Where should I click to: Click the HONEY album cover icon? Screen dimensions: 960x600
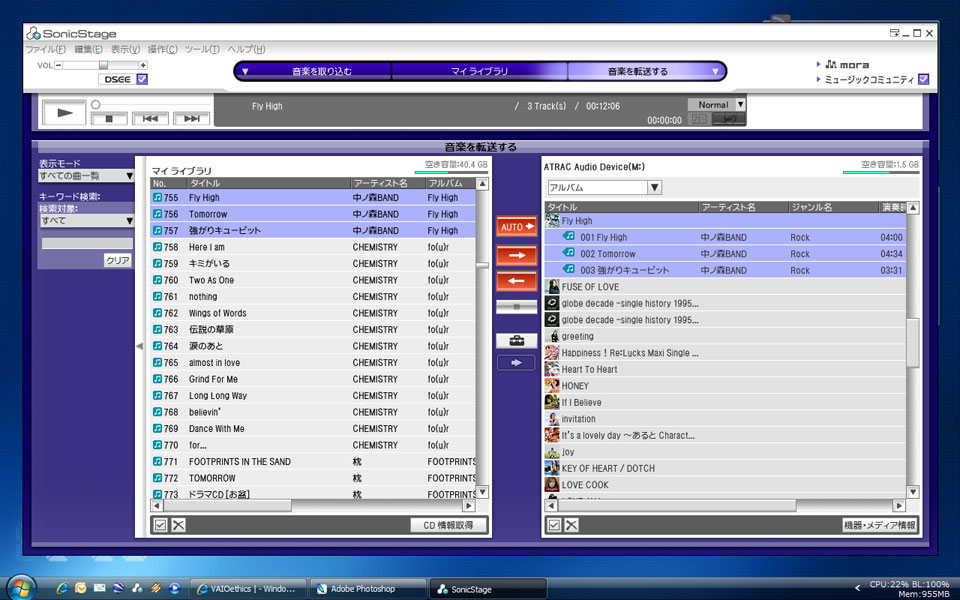[552, 386]
